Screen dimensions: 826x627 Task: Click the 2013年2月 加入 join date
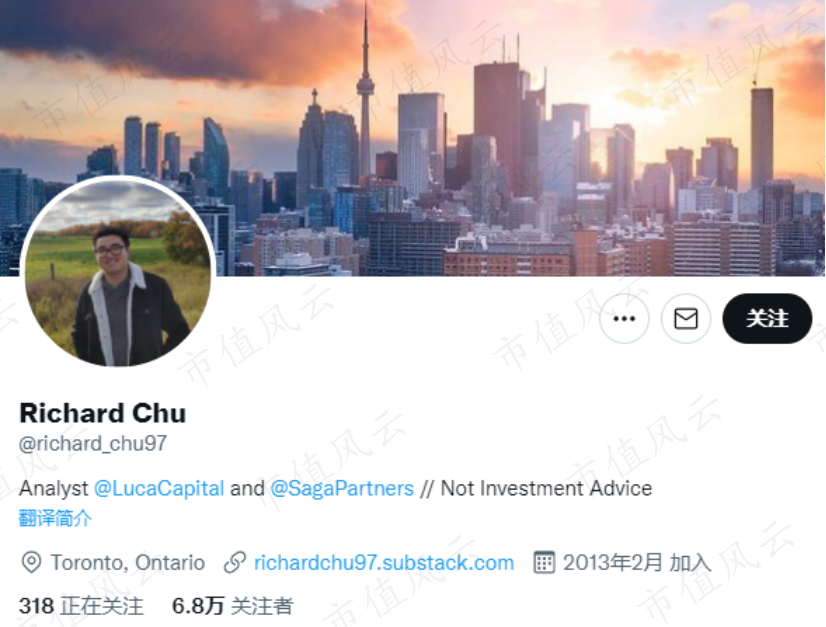637,563
